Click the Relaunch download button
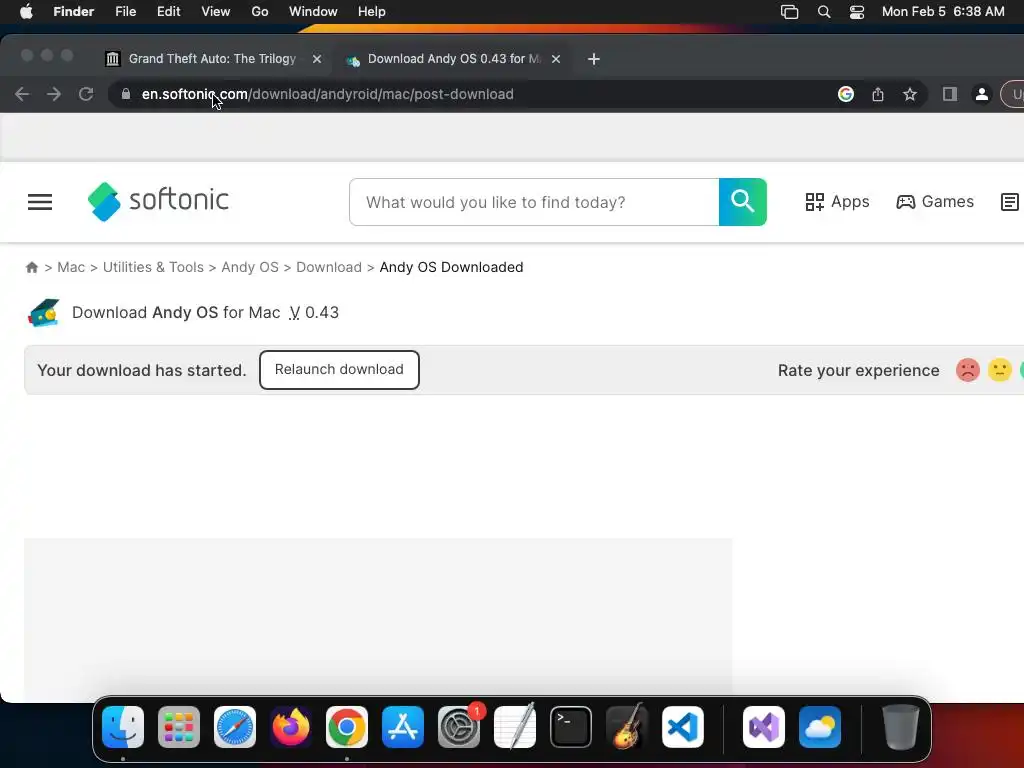The width and height of the screenshot is (1024, 768). (339, 370)
